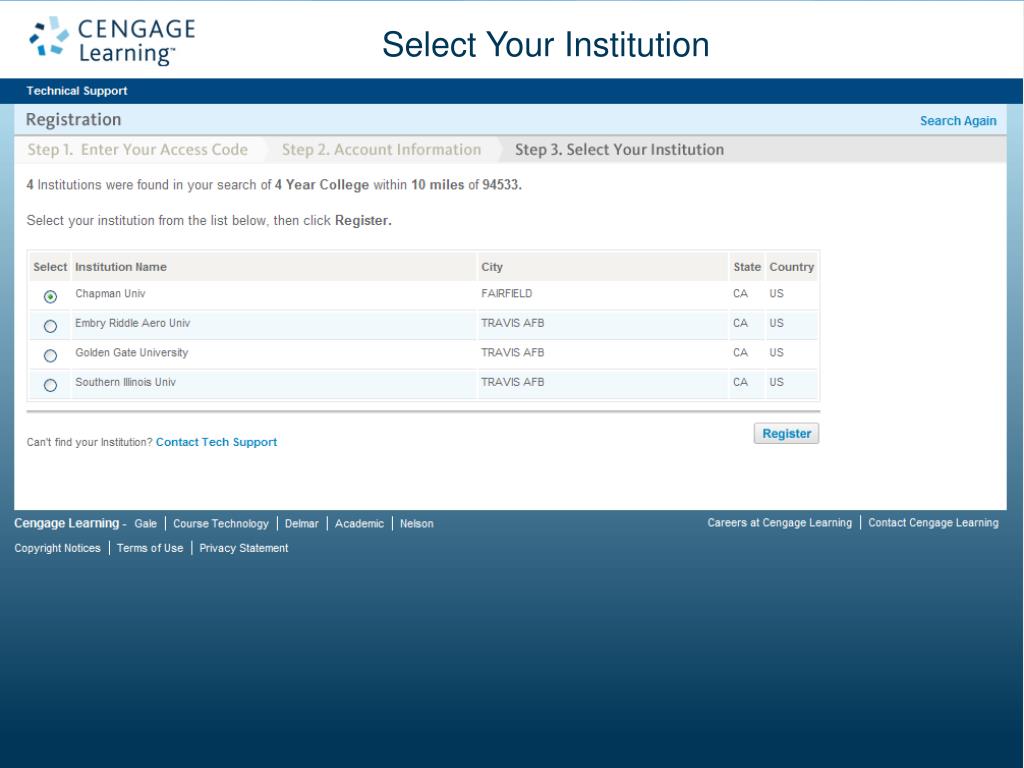Click the CA state cell for Chapman Univ
The width and height of the screenshot is (1024, 768).
point(740,293)
